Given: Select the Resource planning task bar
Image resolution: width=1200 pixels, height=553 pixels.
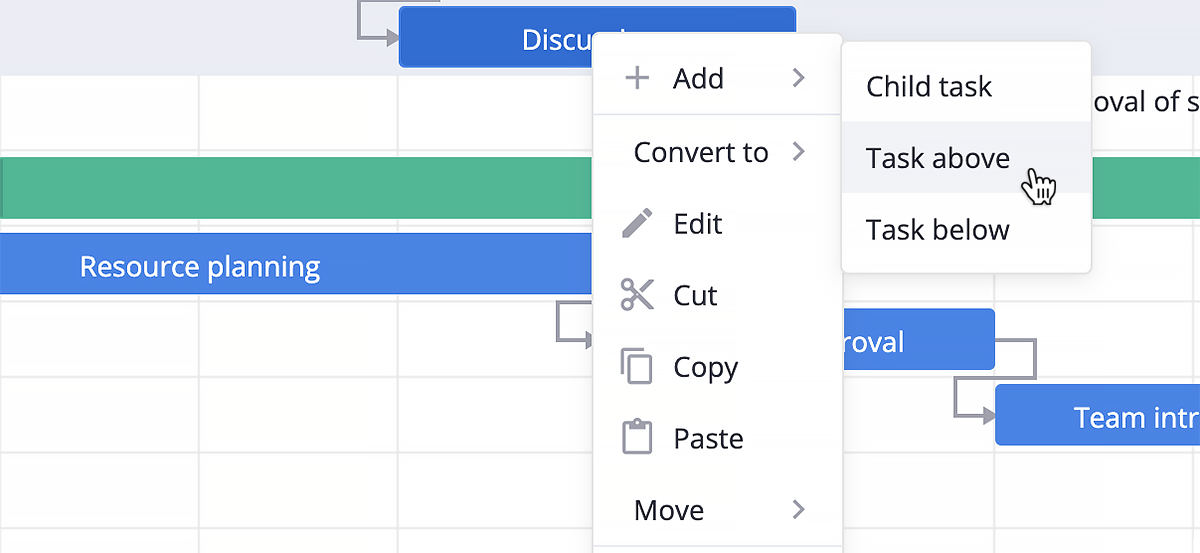Looking at the screenshot, I should pyautogui.click(x=297, y=264).
